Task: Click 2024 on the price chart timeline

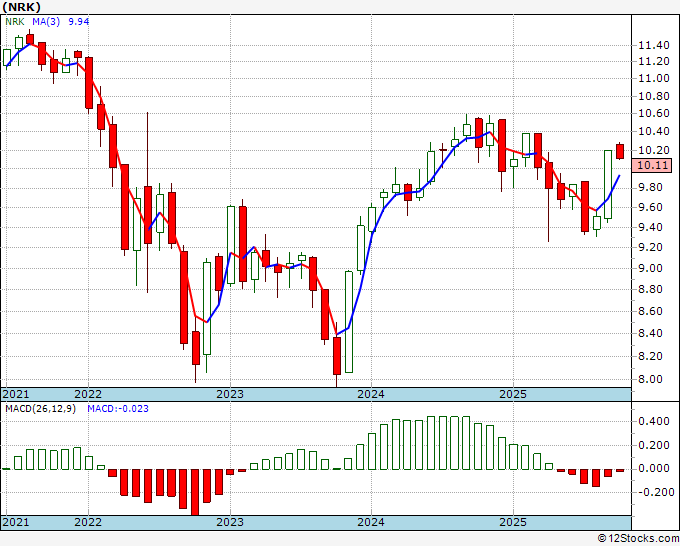Action: click(x=371, y=394)
